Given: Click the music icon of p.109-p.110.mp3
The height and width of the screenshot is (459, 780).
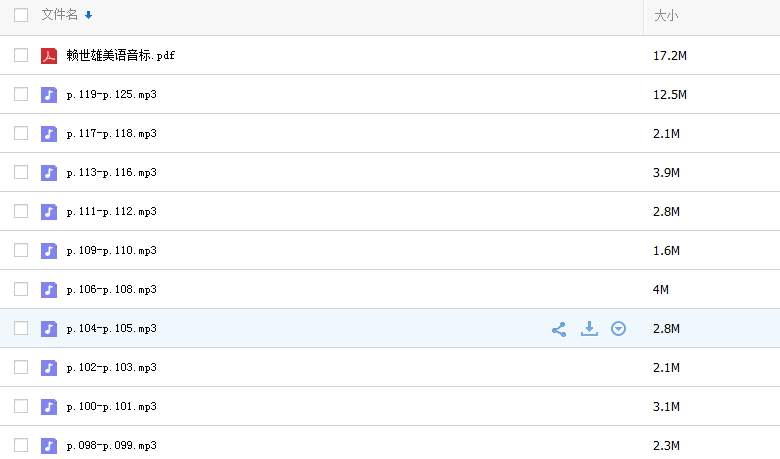Looking at the screenshot, I should coord(49,251).
